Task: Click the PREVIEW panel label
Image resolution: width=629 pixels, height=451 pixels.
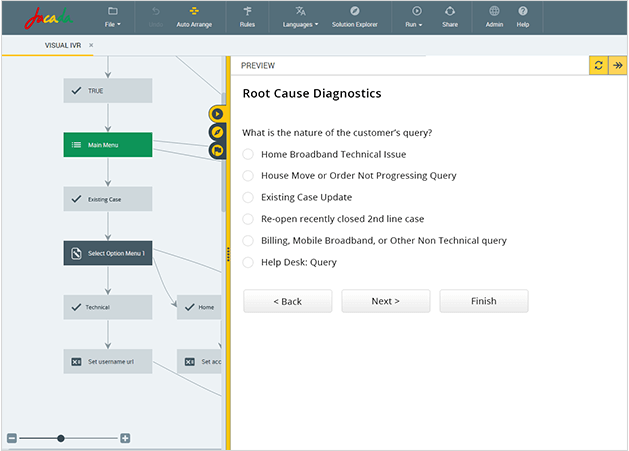Action: click(258, 66)
